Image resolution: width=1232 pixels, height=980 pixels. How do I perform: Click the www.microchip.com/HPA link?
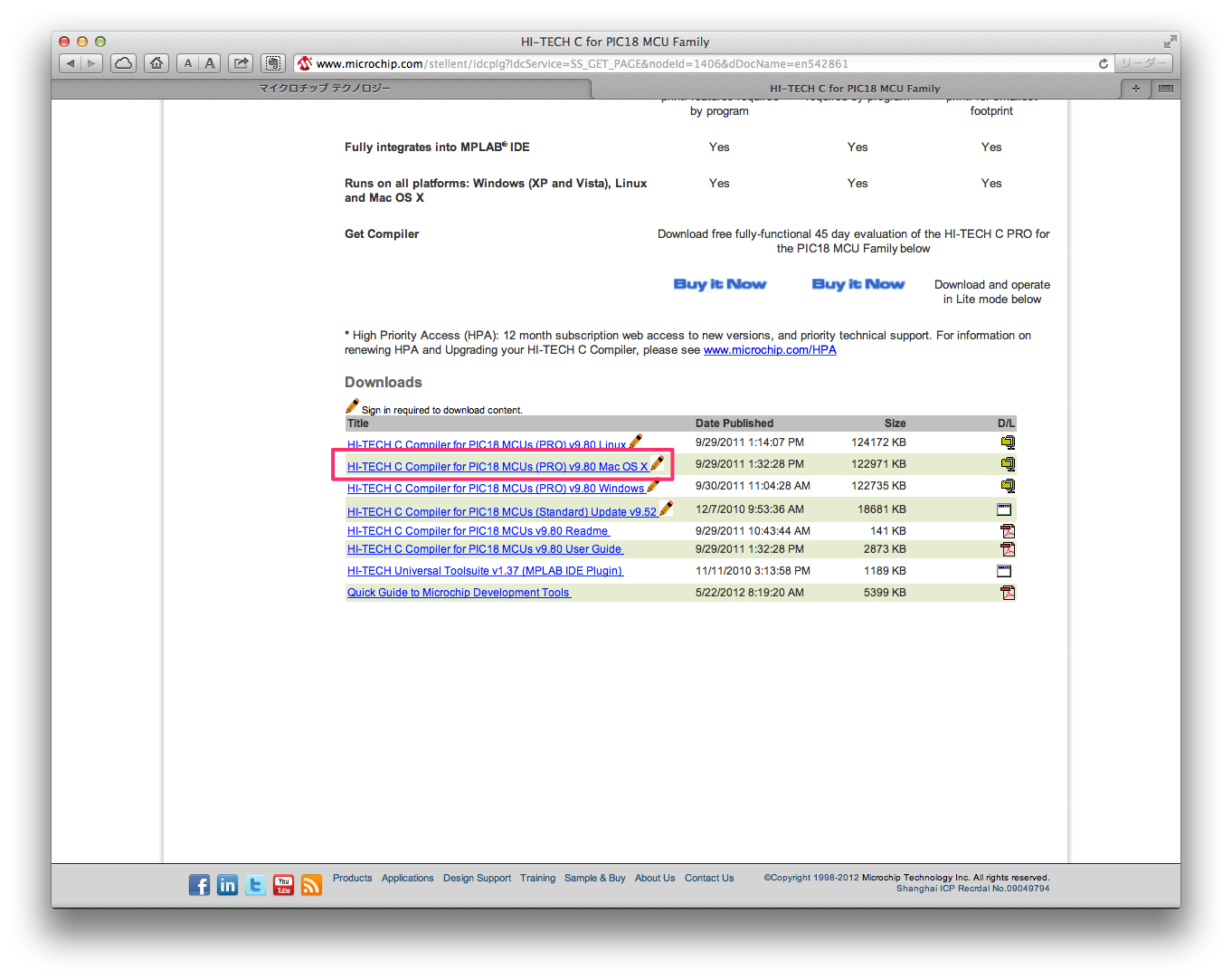(x=770, y=350)
